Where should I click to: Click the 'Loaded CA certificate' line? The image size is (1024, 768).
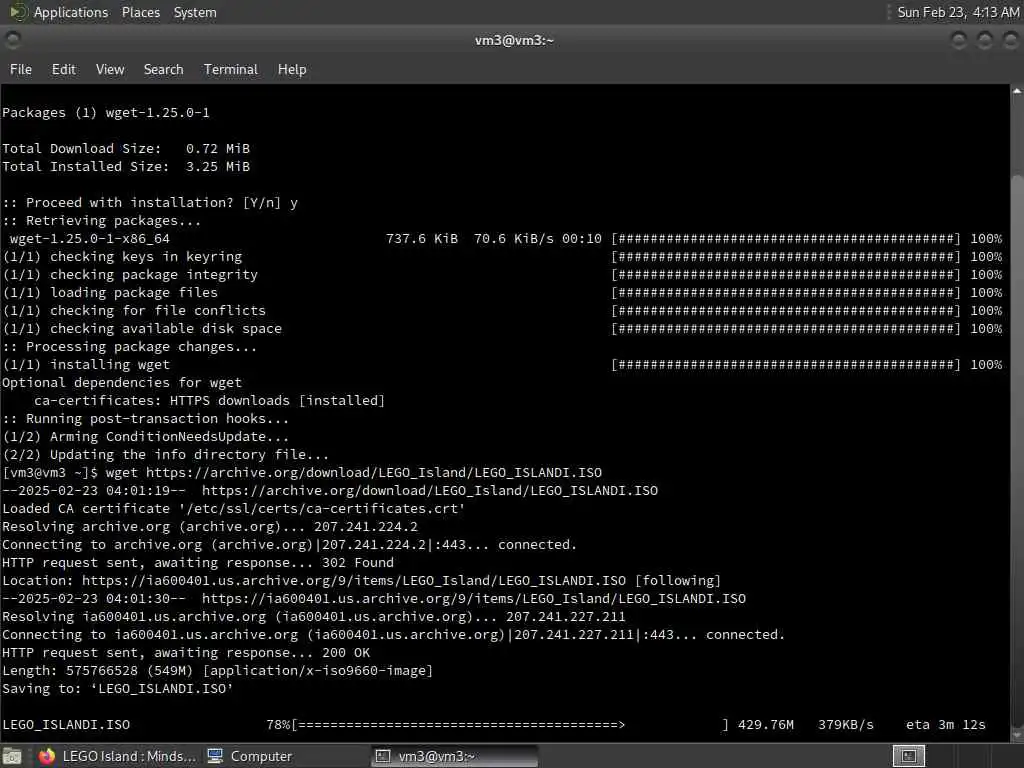click(234, 509)
